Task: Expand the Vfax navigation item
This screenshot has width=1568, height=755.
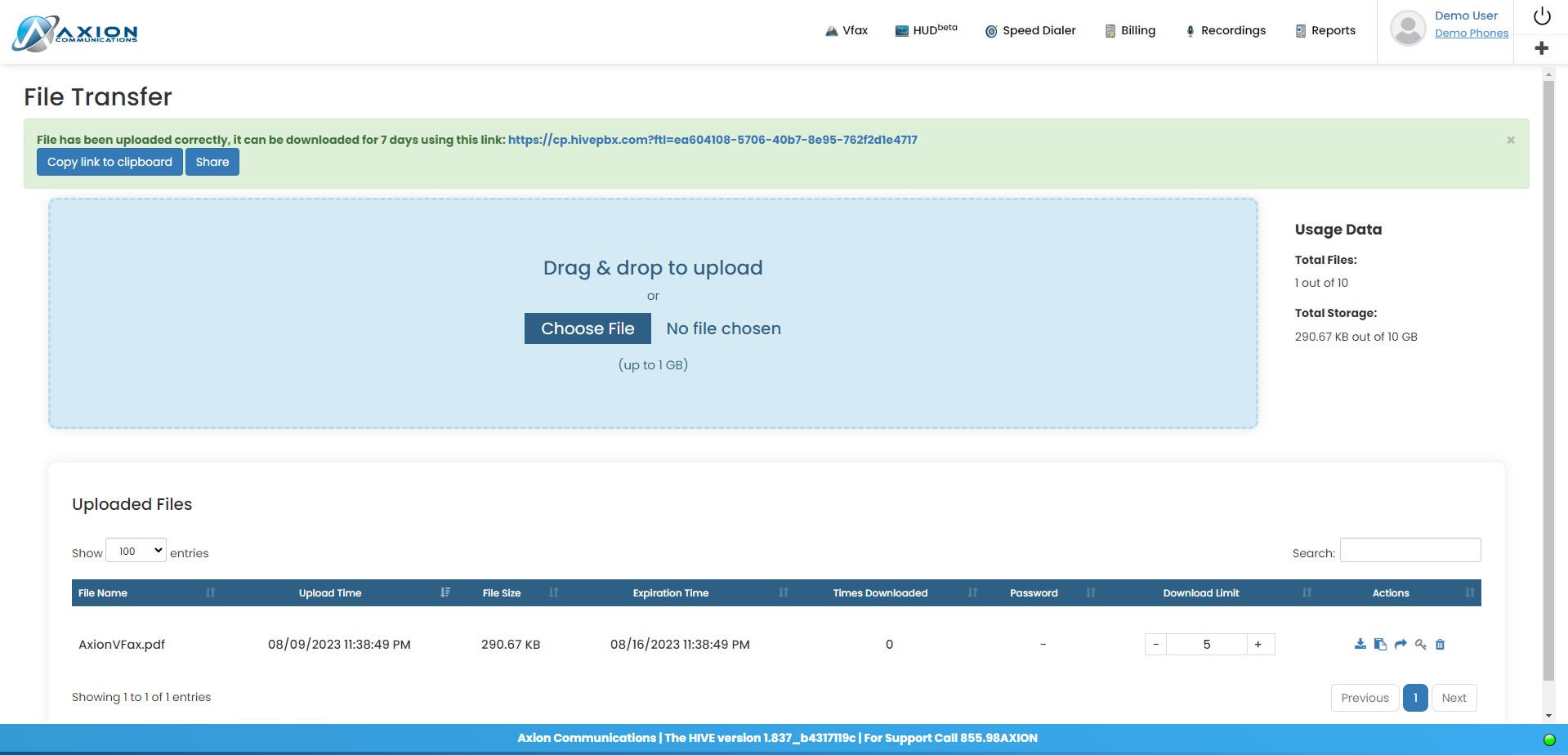Action: click(847, 30)
